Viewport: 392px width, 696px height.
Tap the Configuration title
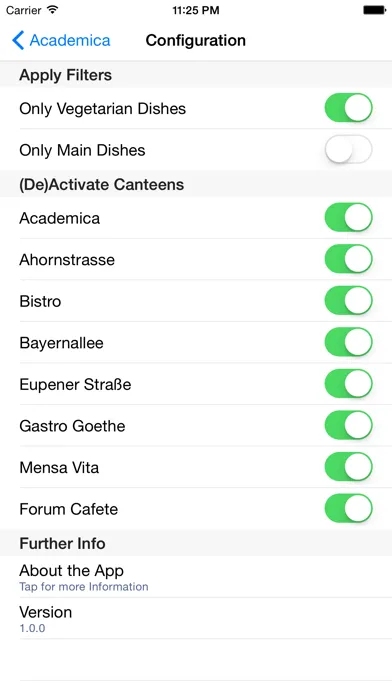(196, 40)
